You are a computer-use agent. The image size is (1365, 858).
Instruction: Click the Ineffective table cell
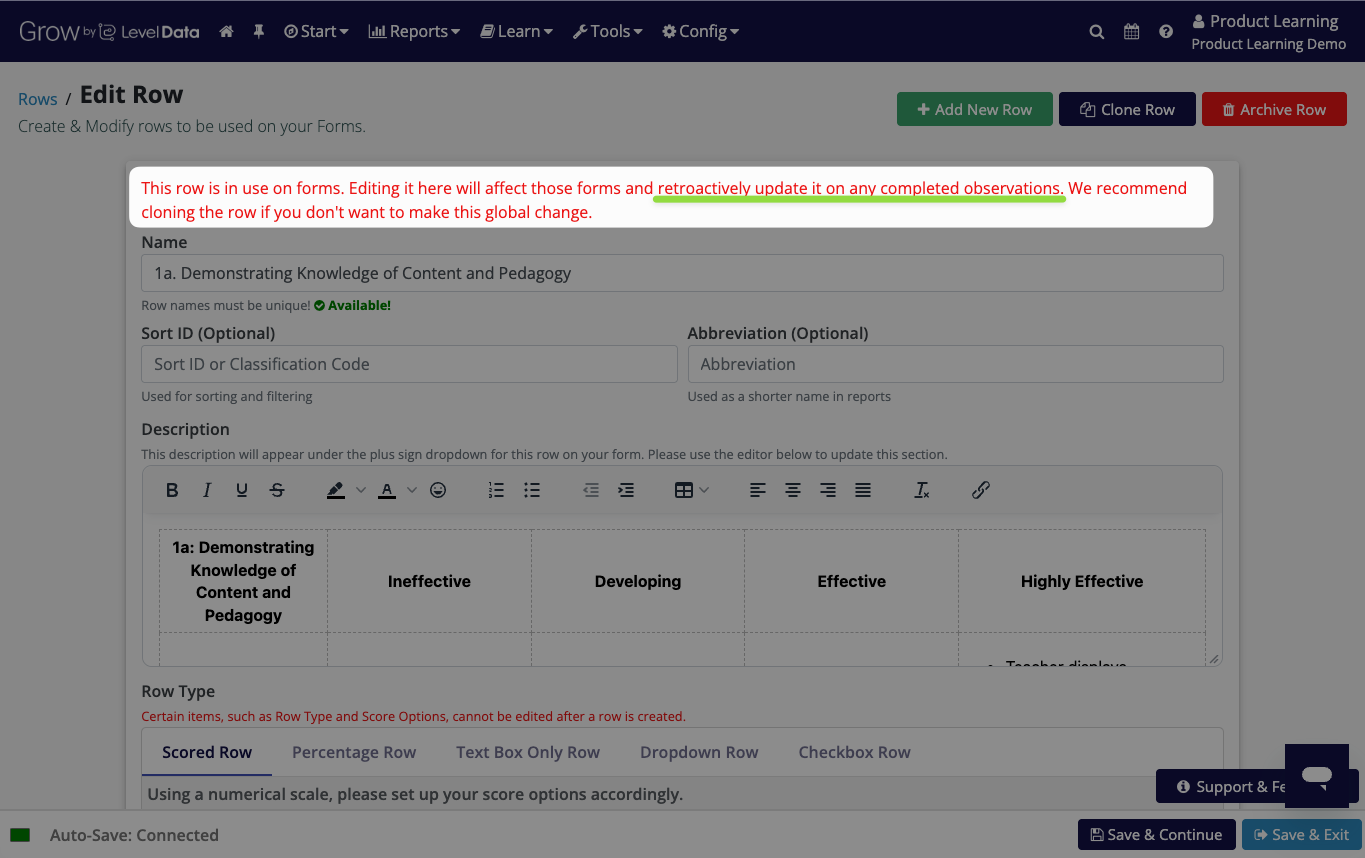(x=429, y=581)
